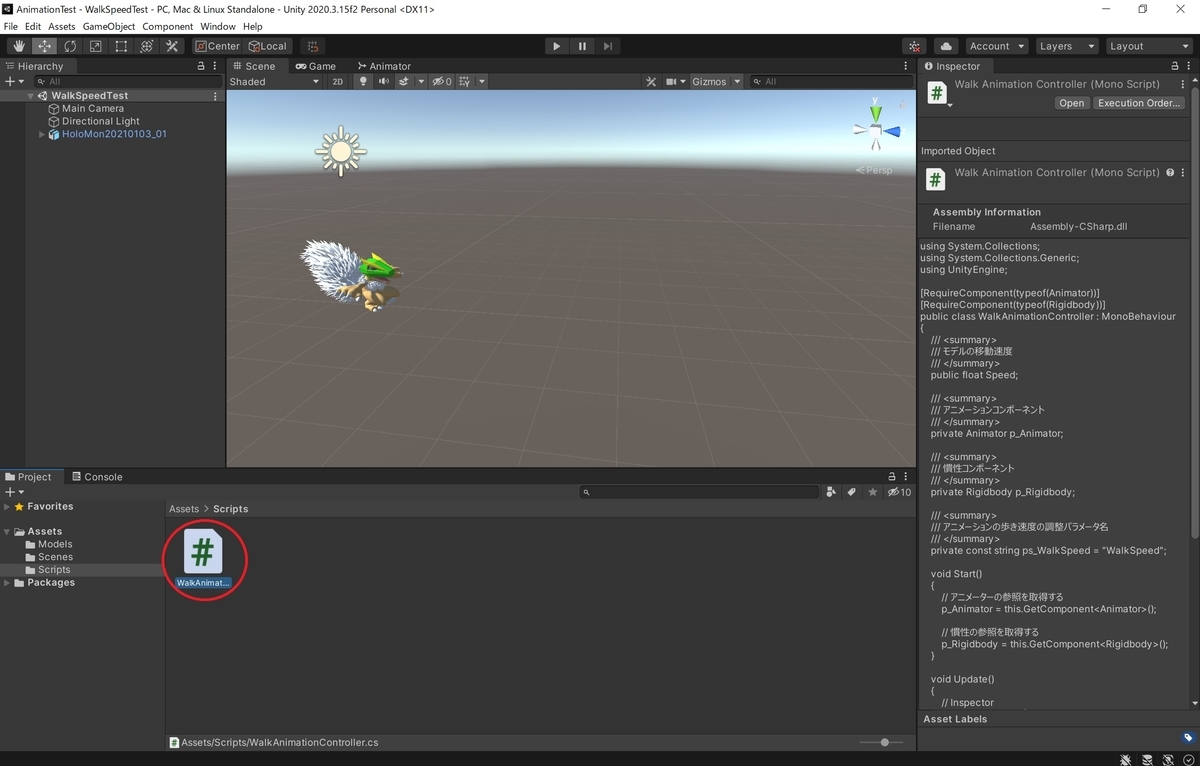Toggle Scene lighting bulb icon
1200x766 pixels.
(x=363, y=82)
